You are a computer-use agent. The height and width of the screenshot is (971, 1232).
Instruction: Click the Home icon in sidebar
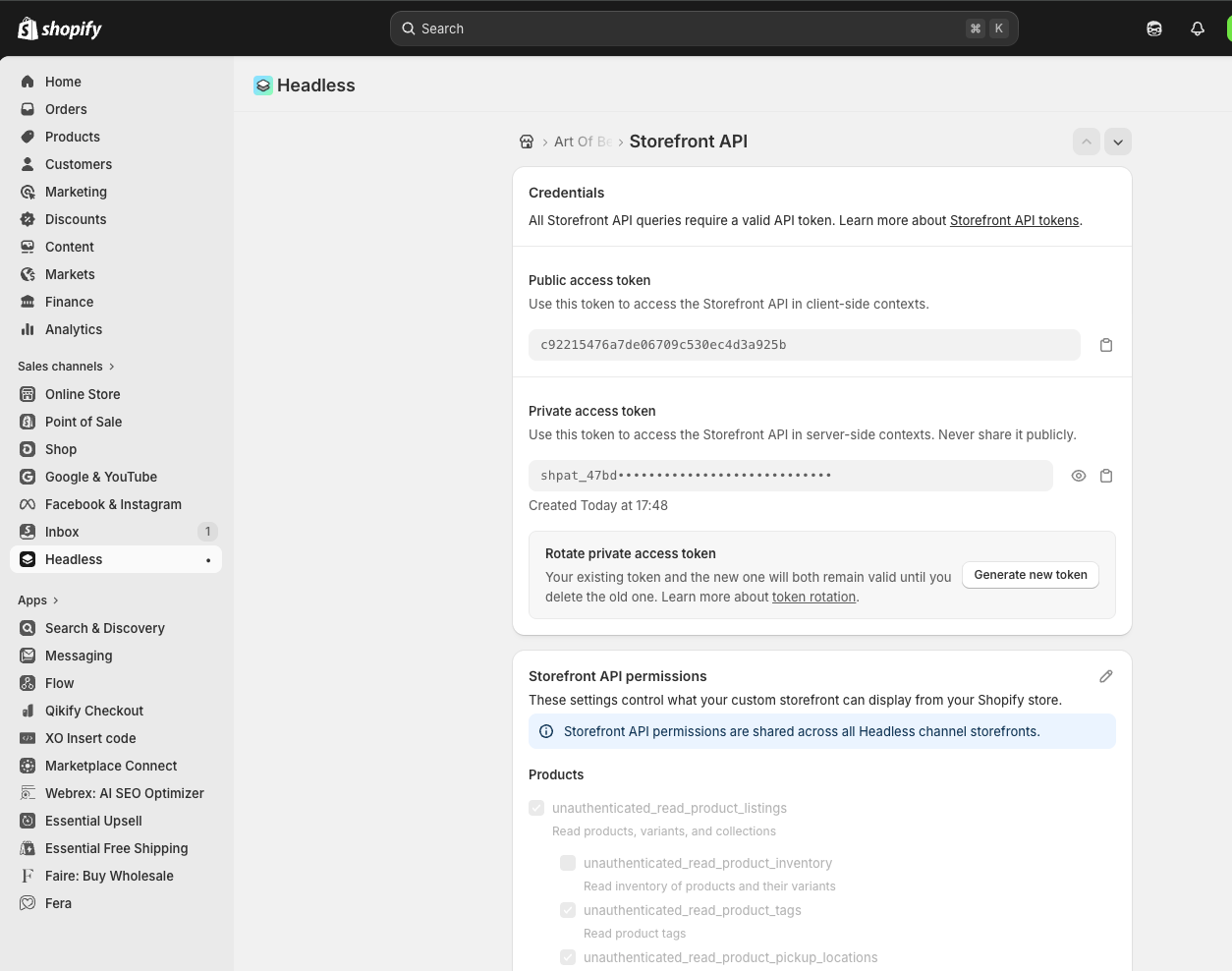[x=28, y=82]
